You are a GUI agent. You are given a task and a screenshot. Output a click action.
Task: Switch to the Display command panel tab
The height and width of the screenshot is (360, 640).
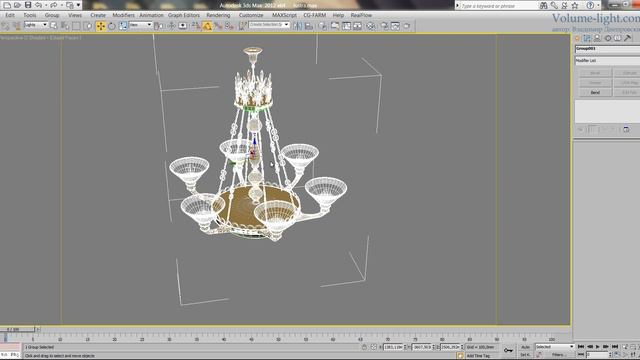pyautogui.click(x=618, y=38)
